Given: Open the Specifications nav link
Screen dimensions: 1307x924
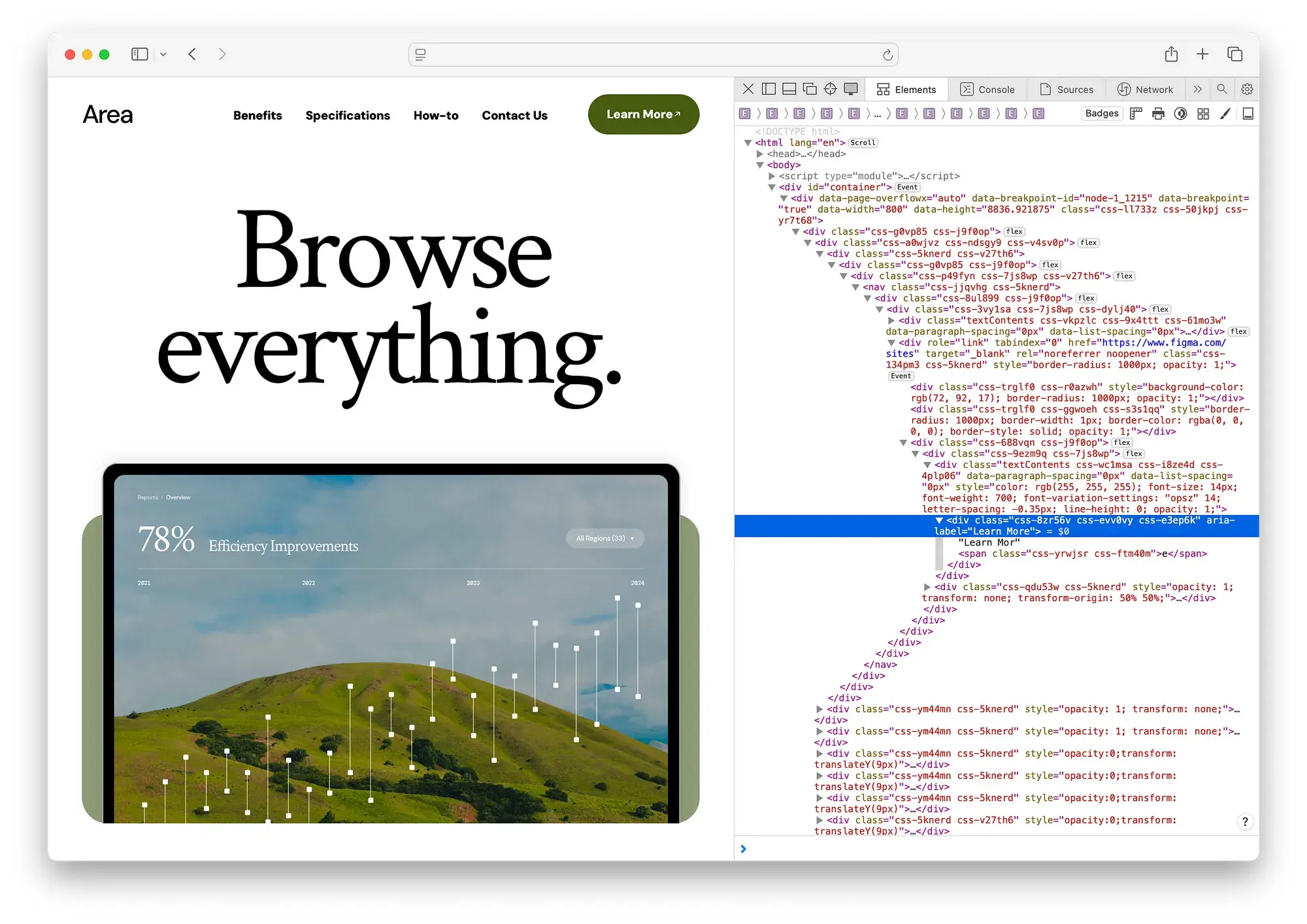Looking at the screenshot, I should point(348,115).
